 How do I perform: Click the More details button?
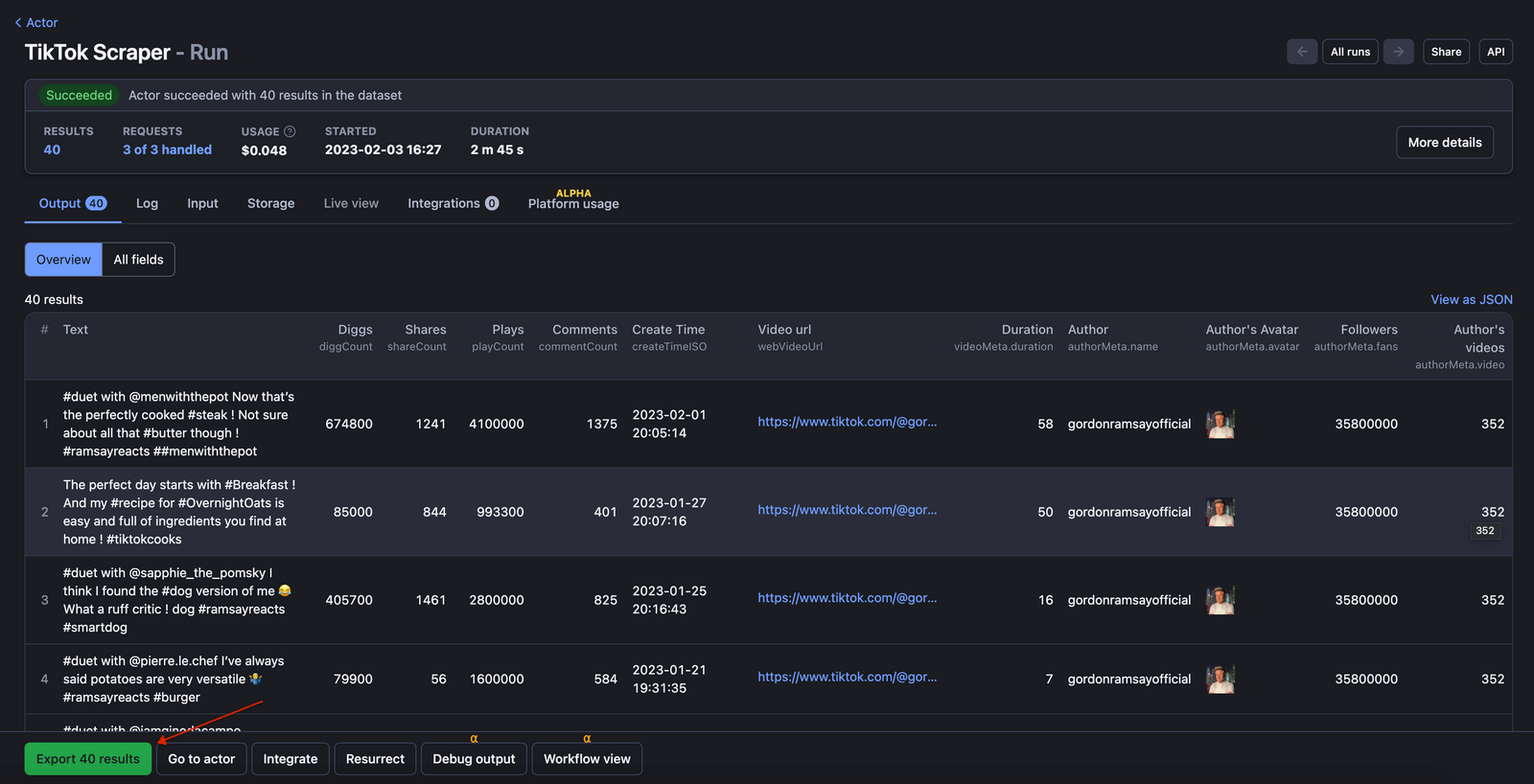1444,143
